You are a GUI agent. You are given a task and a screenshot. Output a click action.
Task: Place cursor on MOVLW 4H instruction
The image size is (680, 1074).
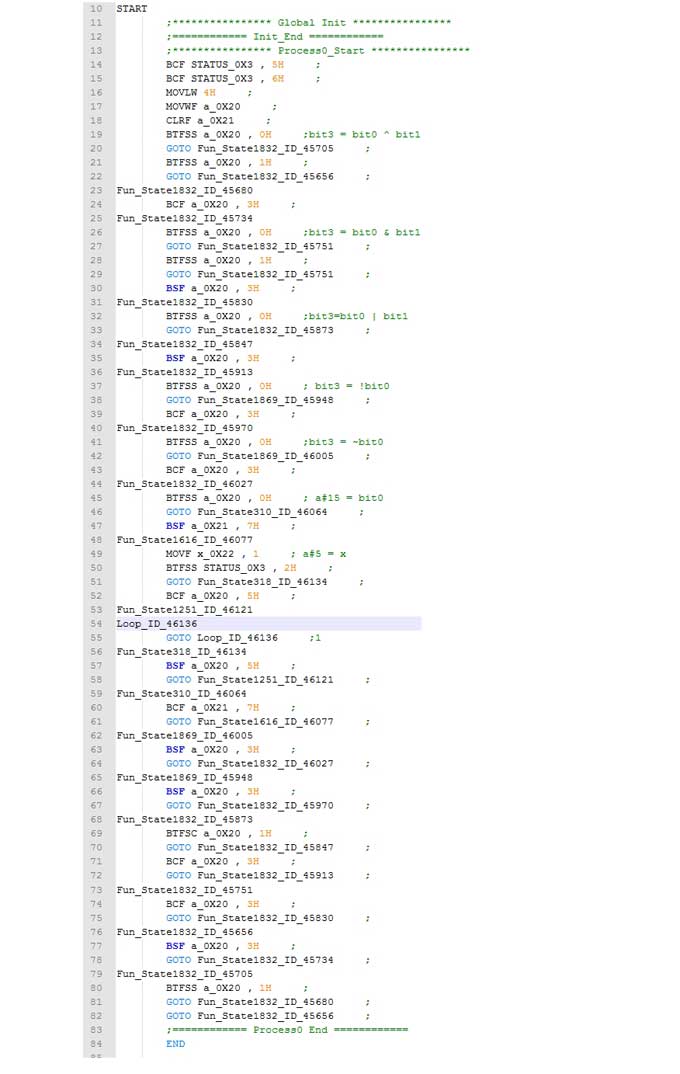tap(190, 92)
